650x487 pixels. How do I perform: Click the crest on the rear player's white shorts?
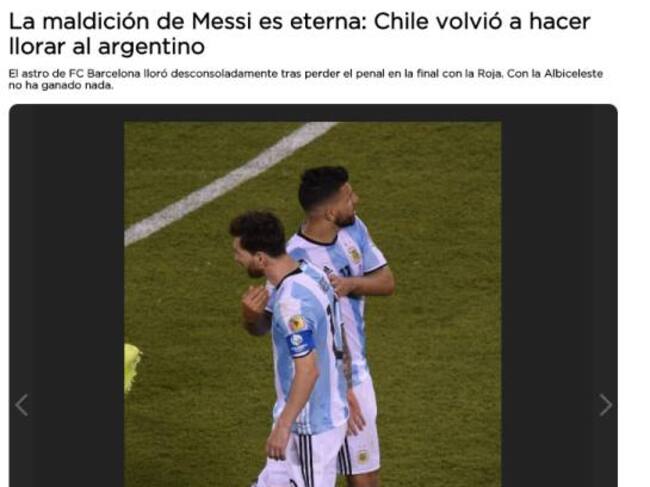pos(363,456)
